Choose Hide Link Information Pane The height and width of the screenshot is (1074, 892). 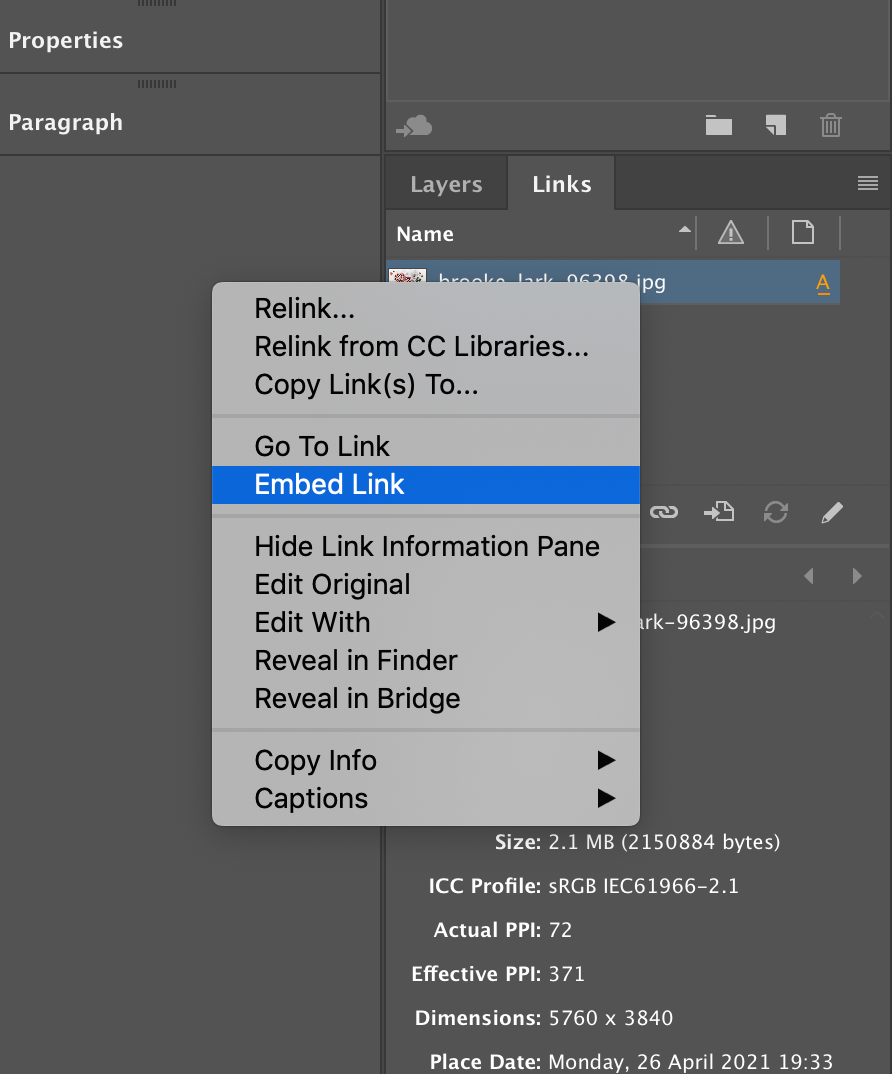(x=425, y=547)
